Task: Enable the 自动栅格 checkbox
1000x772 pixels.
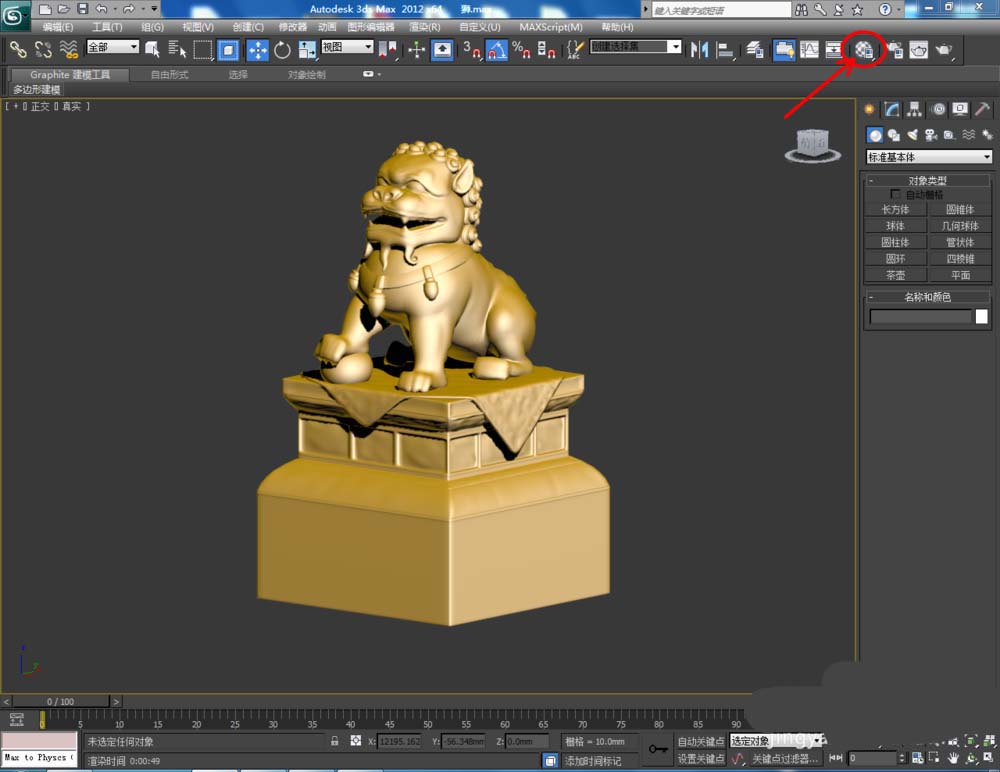Action: (x=895, y=194)
